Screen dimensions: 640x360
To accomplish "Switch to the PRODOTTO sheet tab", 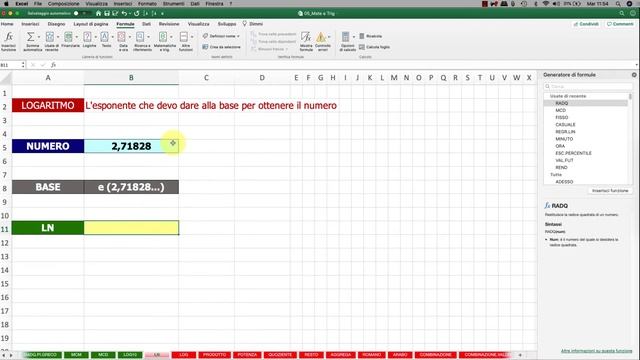I will pos(214,355).
